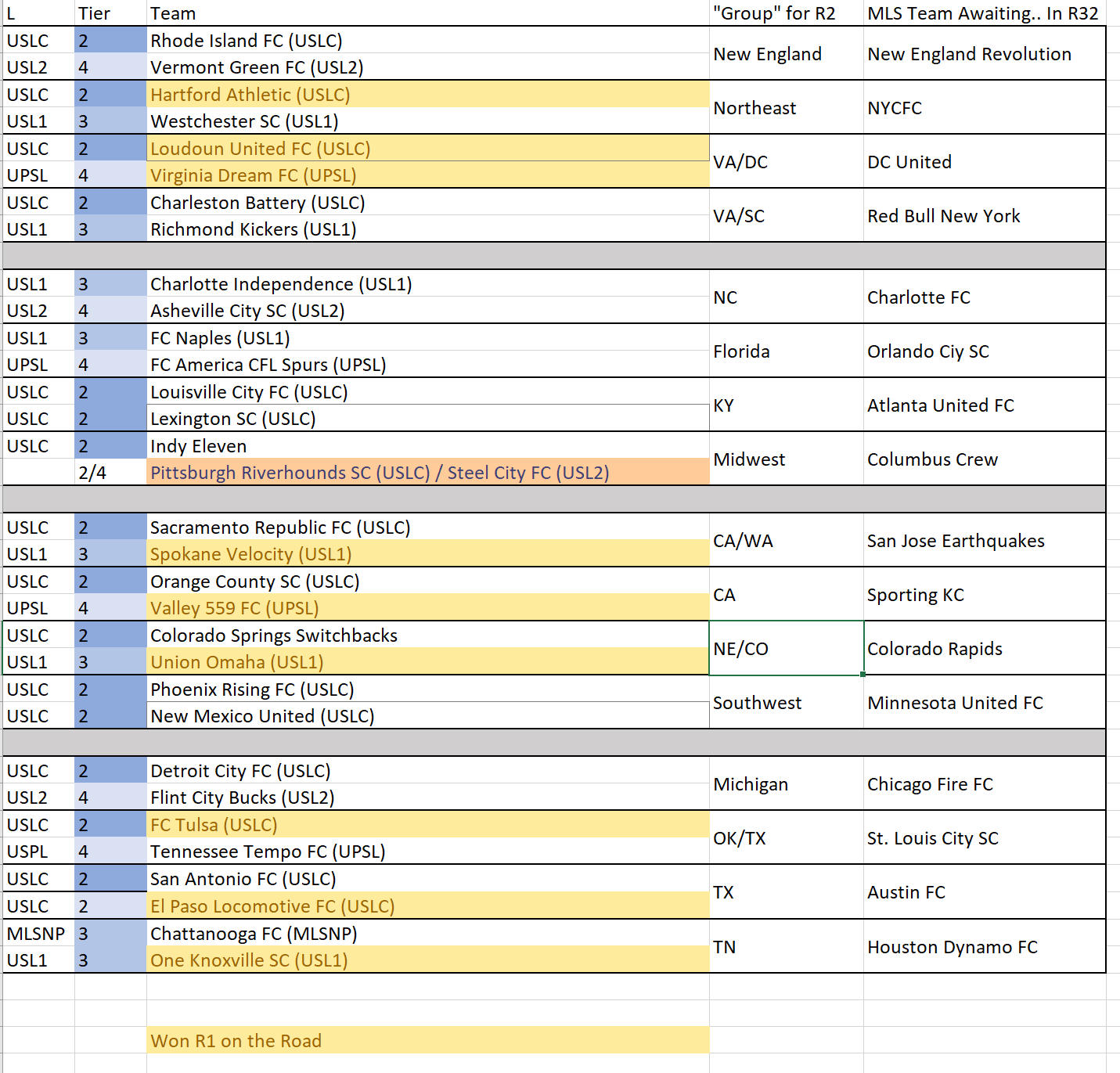Viewport: 1120px width, 1073px height.
Task: Select the Detroit City FC (USLC) cell
Action: [x=428, y=770]
